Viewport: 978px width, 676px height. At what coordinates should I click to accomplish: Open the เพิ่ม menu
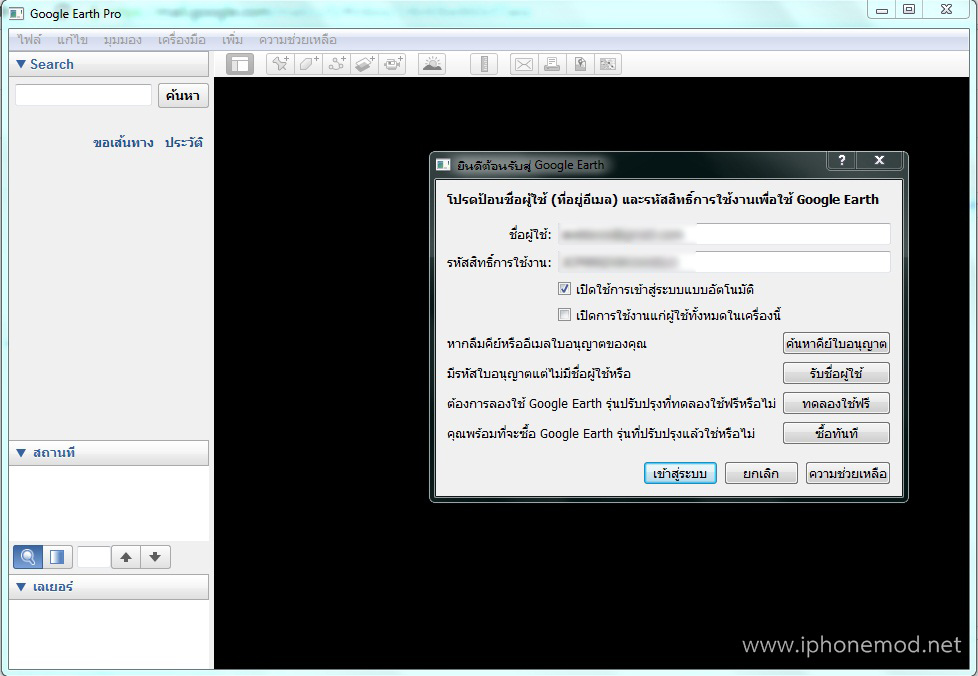(232, 40)
